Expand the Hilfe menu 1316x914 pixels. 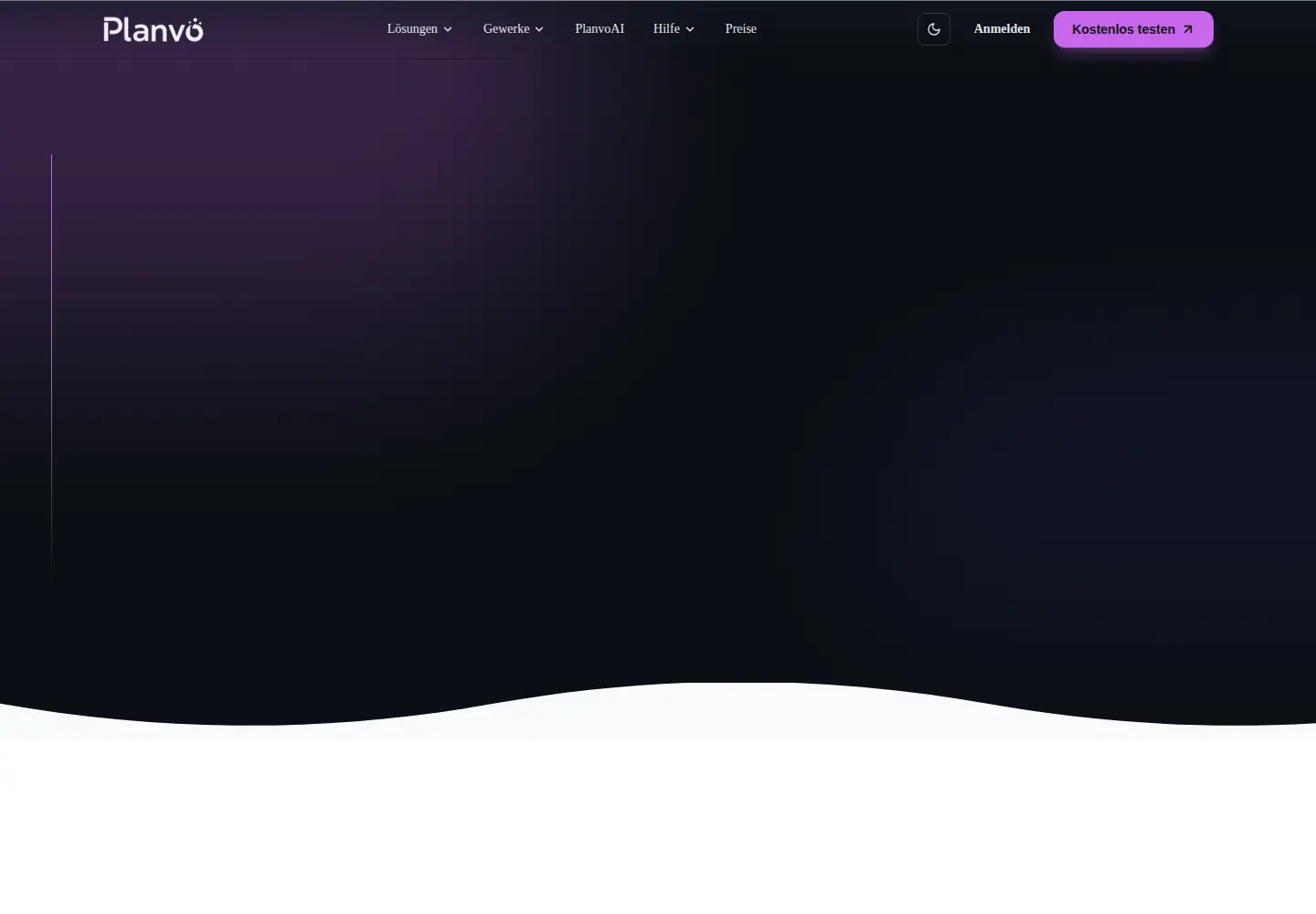tap(674, 29)
